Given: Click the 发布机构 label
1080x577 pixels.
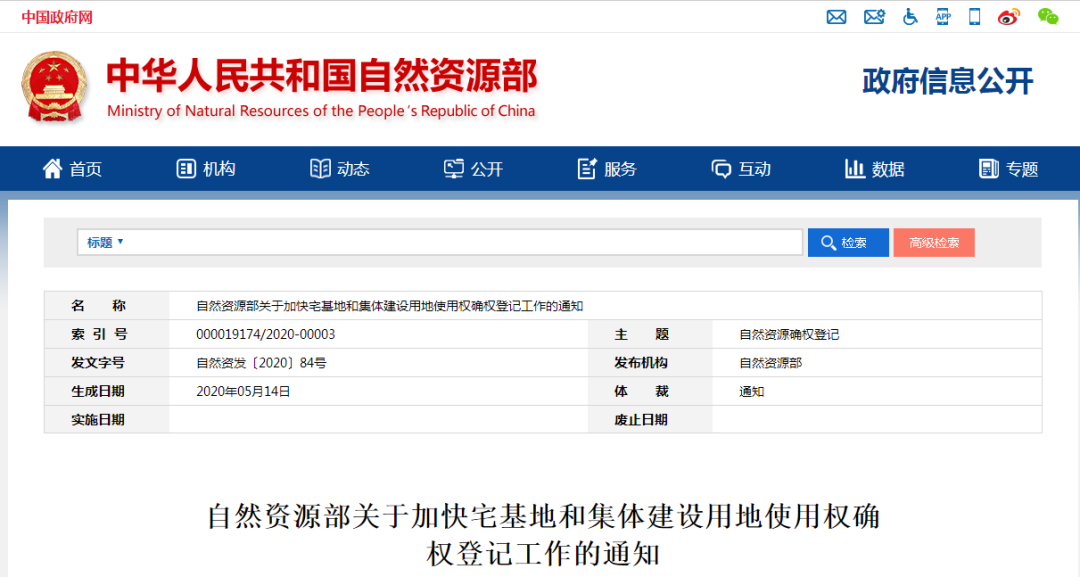Looking at the screenshot, I should [641, 363].
